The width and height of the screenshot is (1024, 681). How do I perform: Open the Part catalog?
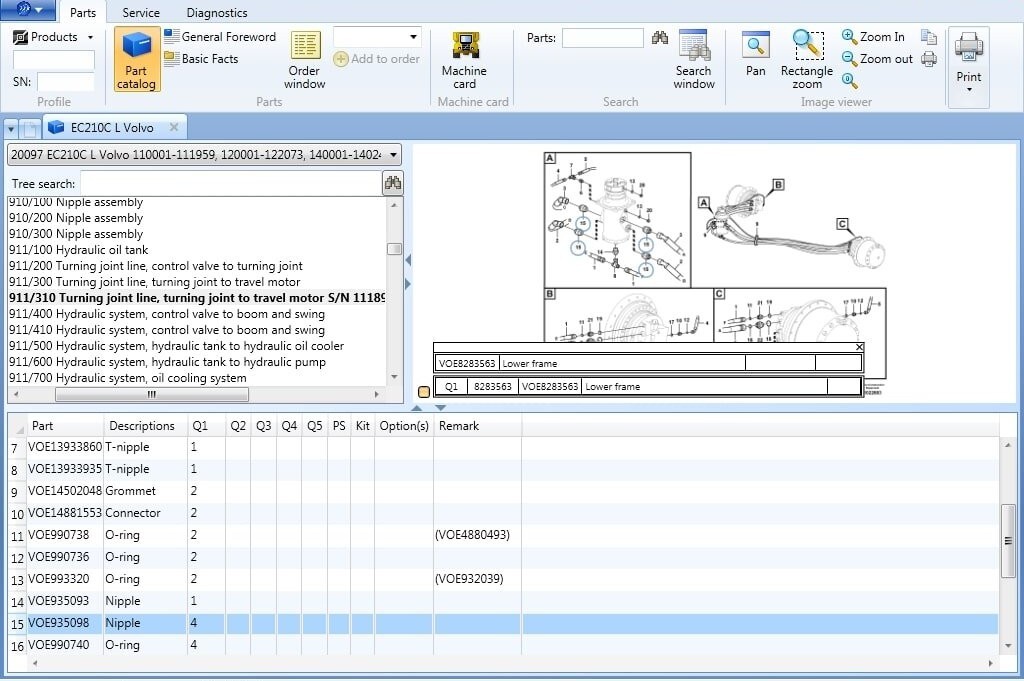click(136, 59)
